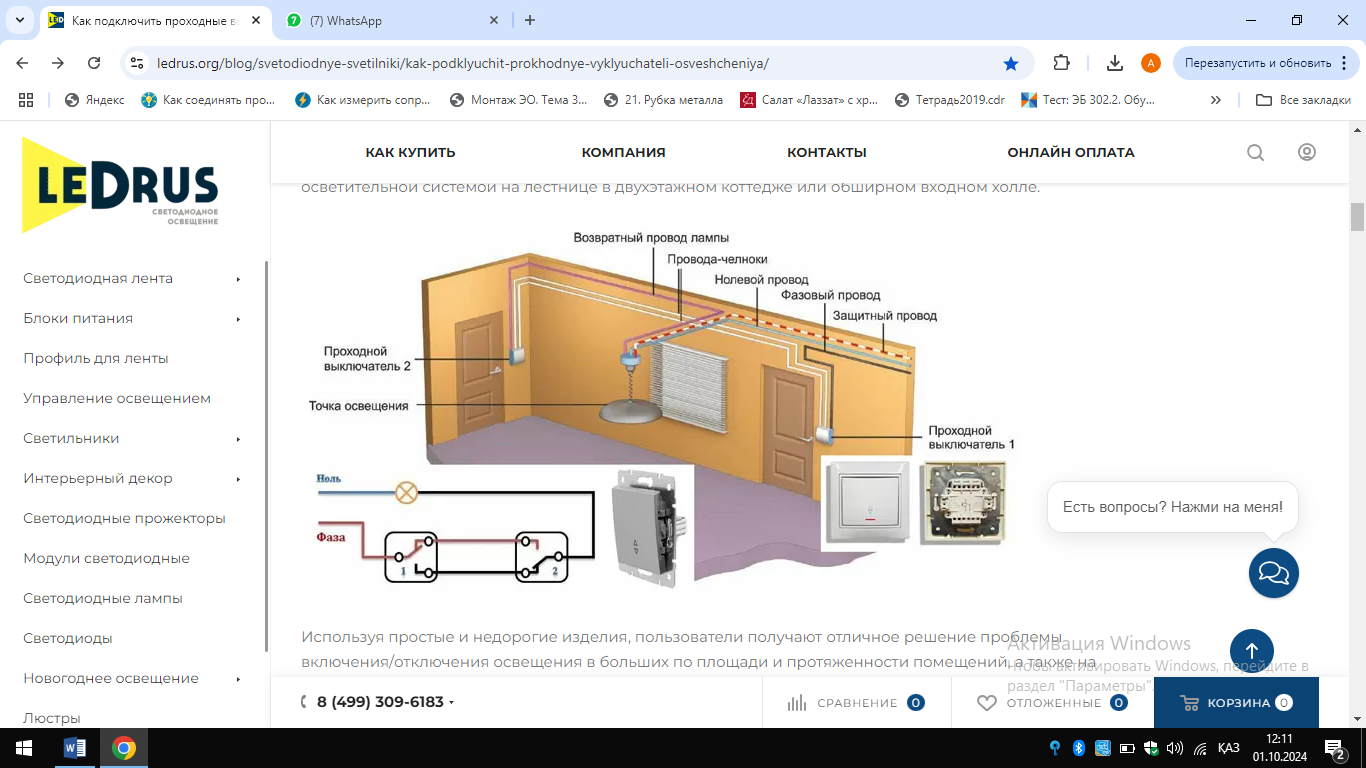1366x768 pixels.
Task: Open the КАК КУПИТЬ menu item
Action: [410, 153]
